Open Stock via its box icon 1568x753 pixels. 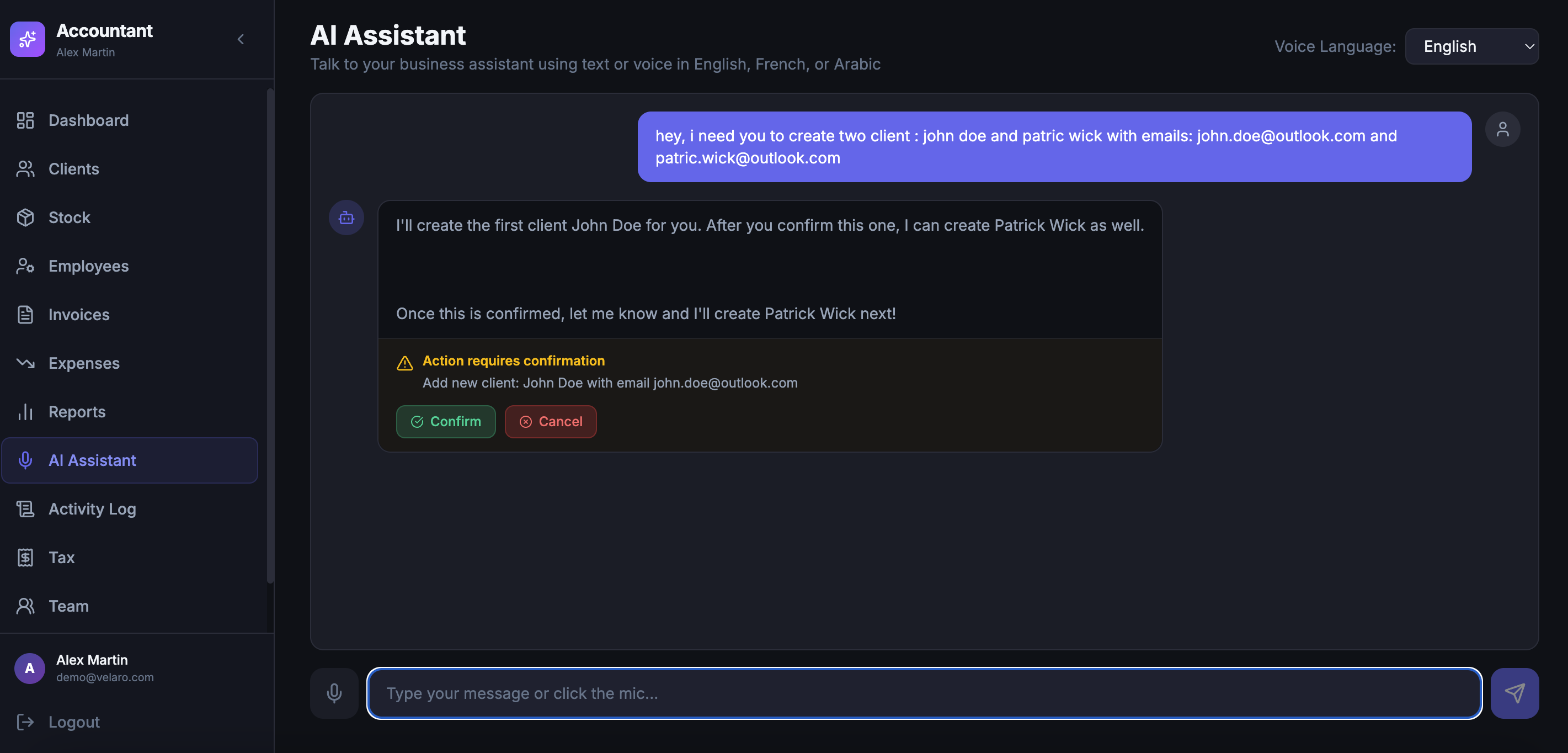(x=25, y=218)
